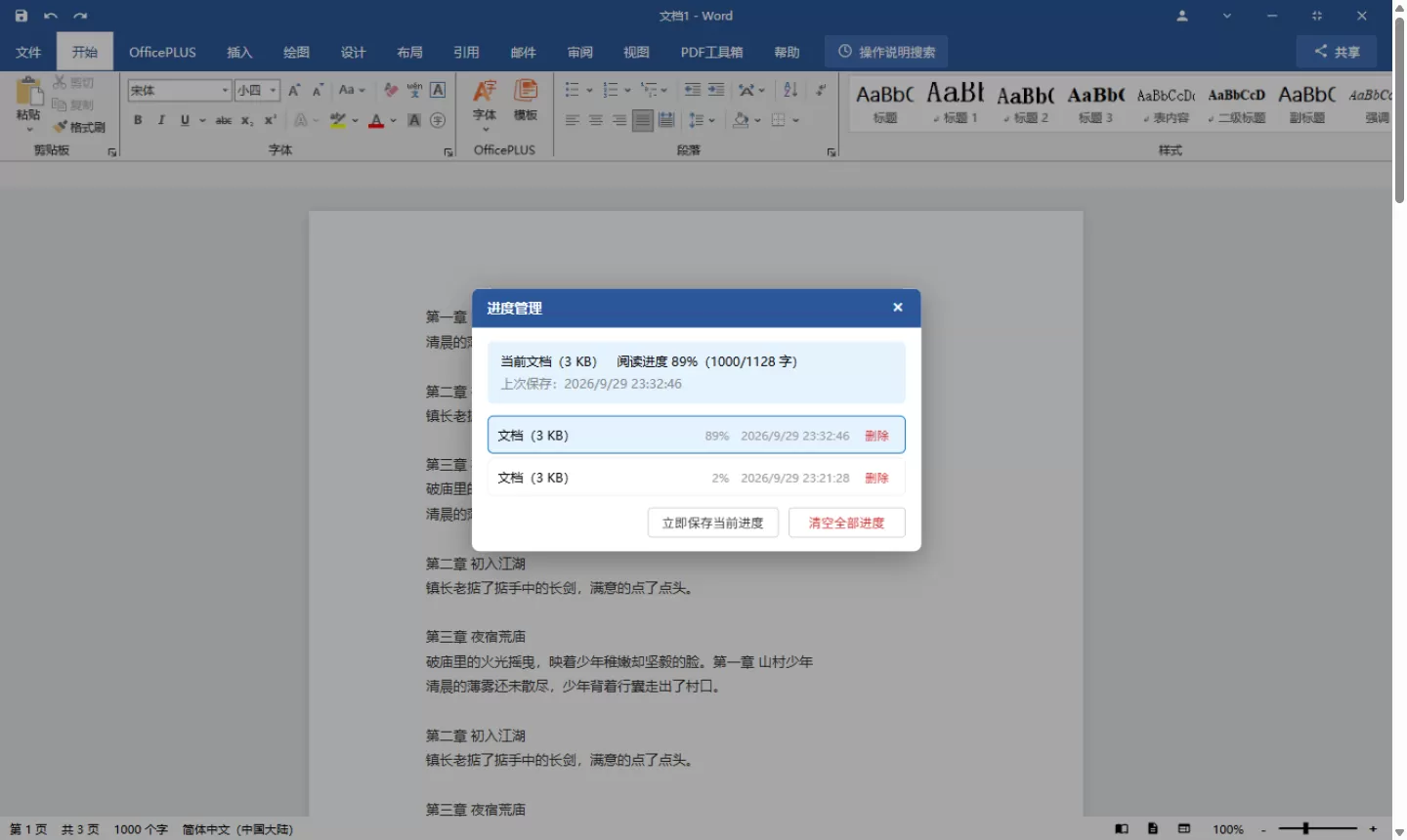Close the 进度管理 dialog

898,308
